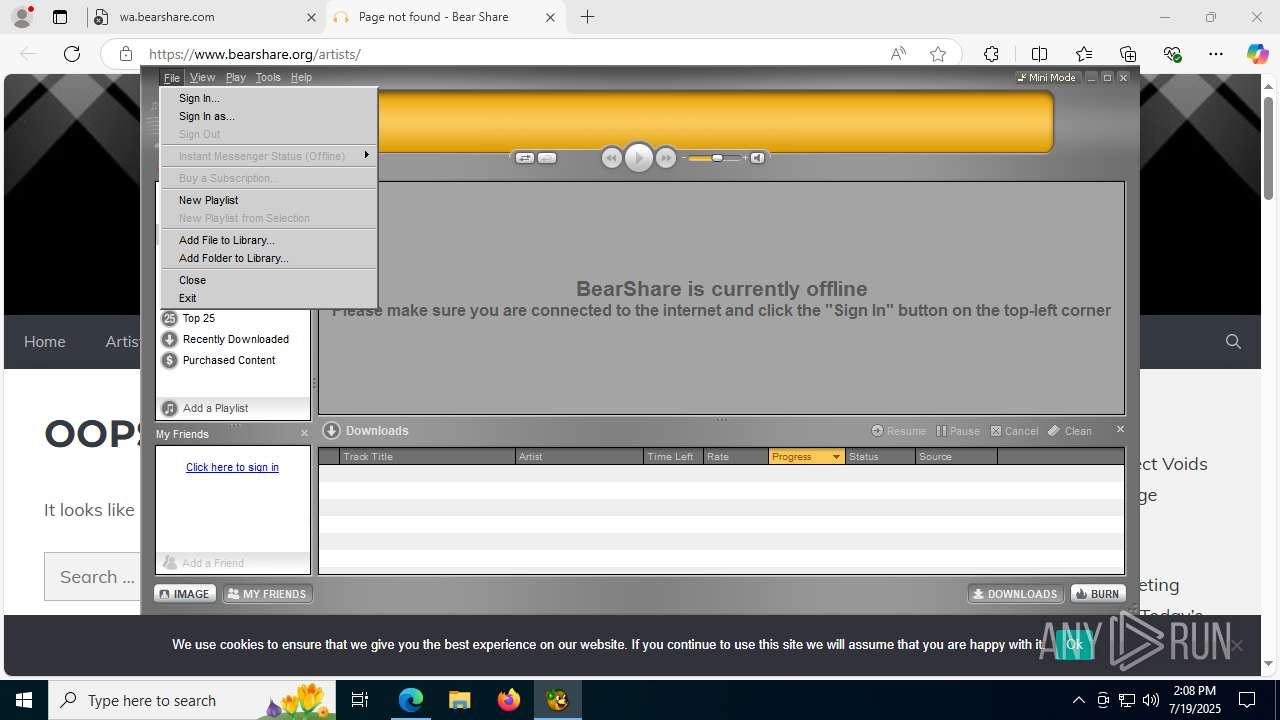This screenshot has height=720, width=1280.
Task: Skip to the previous track
Action: point(612,158)
